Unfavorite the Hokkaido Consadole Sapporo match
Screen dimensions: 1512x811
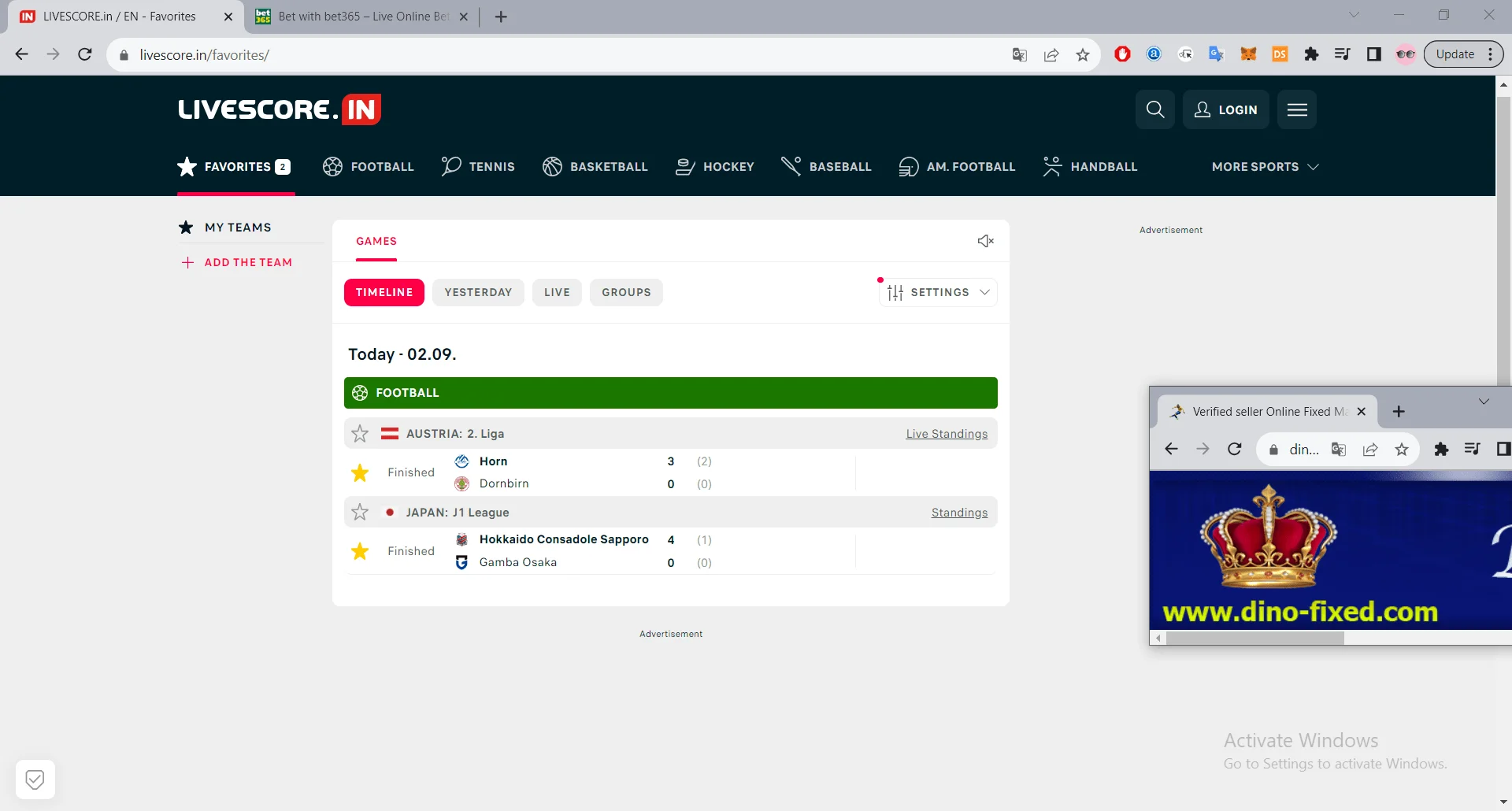(360, 551)
